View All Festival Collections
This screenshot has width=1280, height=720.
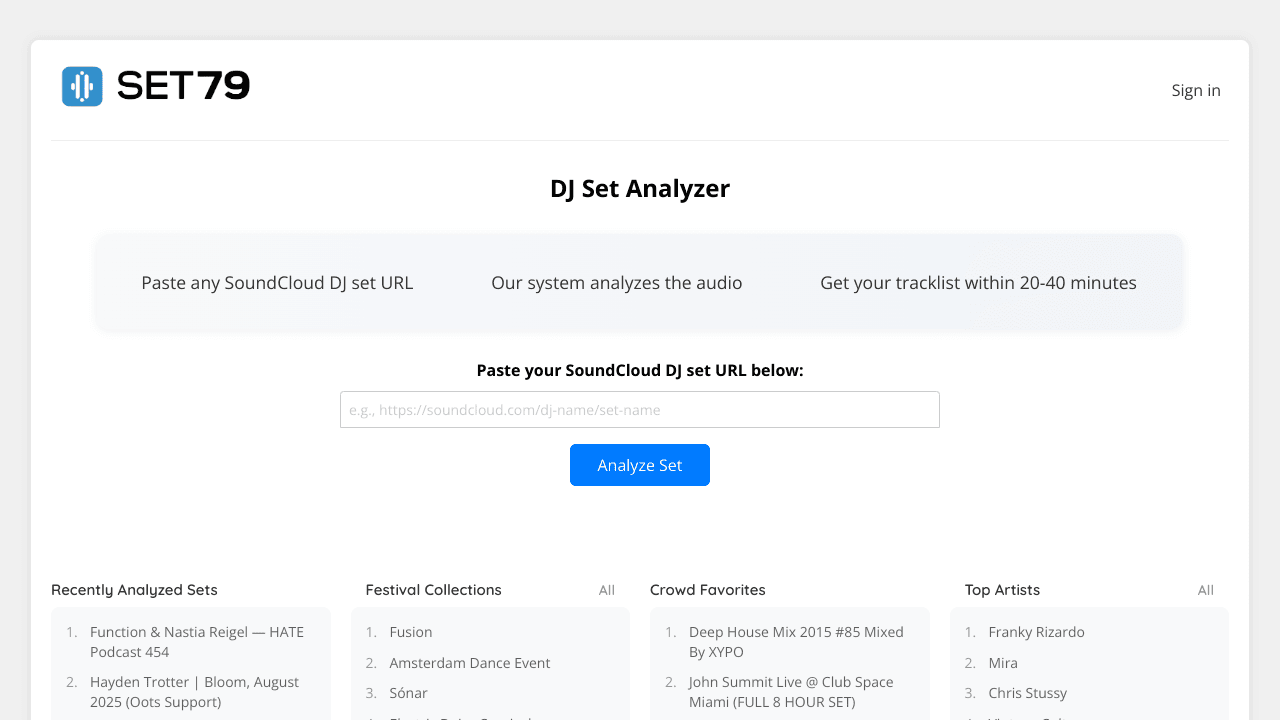coord(606,590)
